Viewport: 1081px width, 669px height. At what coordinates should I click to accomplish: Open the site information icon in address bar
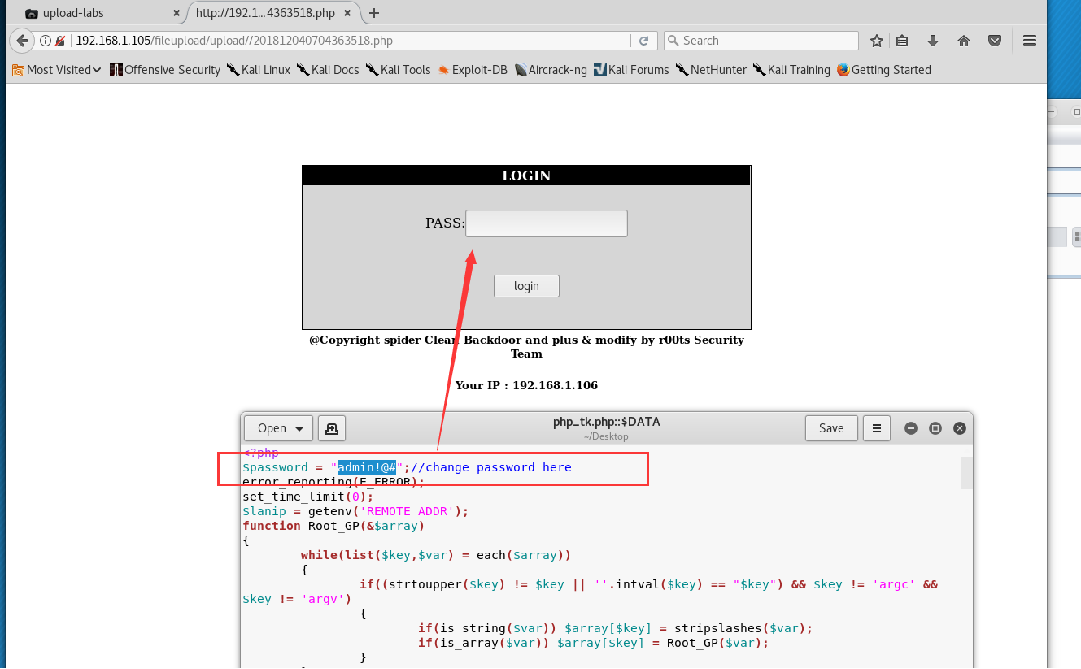pyautogui.click(x=46, y=41)
